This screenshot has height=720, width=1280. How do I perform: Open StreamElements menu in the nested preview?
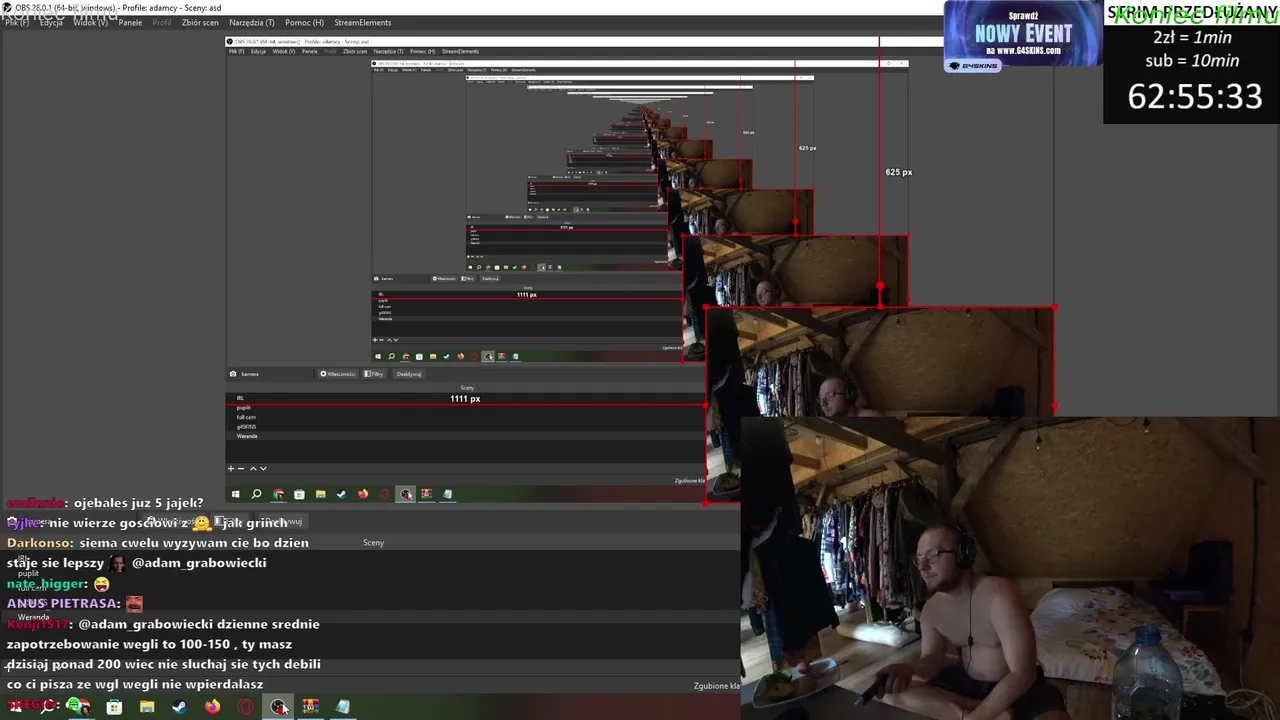pos(460,51)
